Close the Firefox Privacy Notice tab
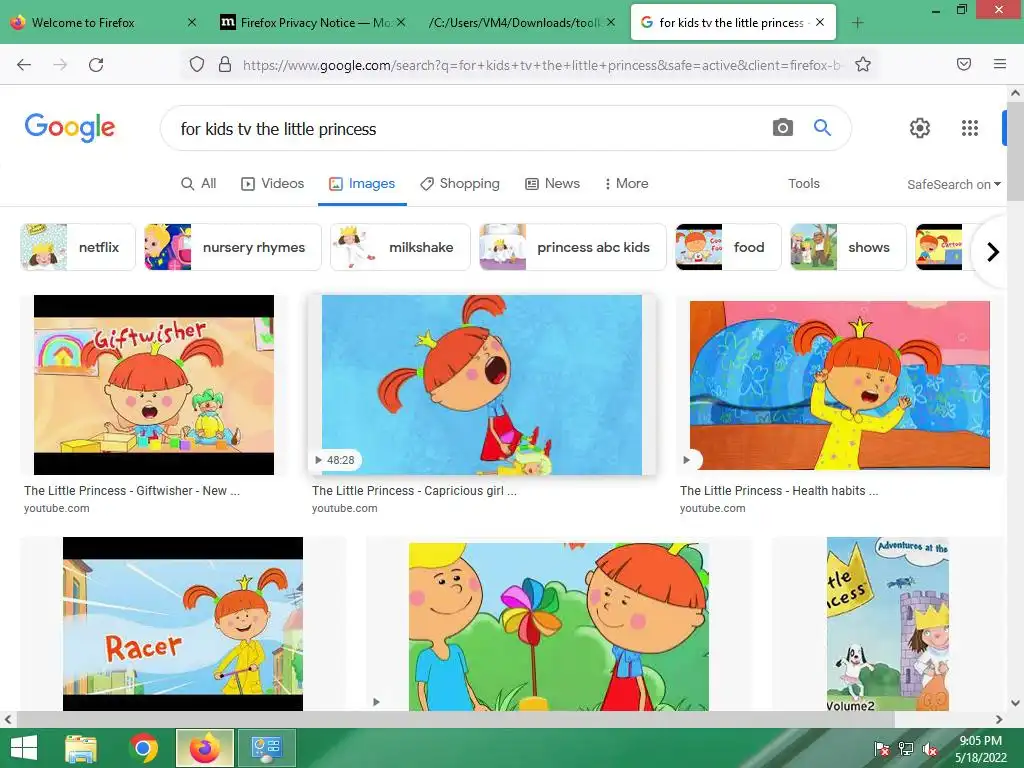Viewport: 1024px width, 768px height. [401, 22]
